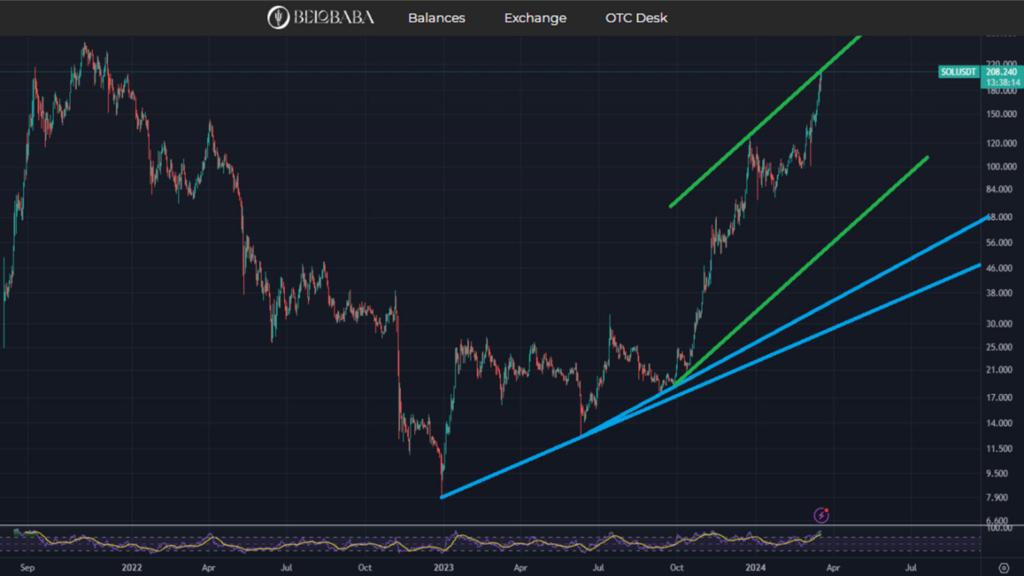Click the 2022 label on time axis
Viewport: 1024px width, 576px height.
[131, 566]
